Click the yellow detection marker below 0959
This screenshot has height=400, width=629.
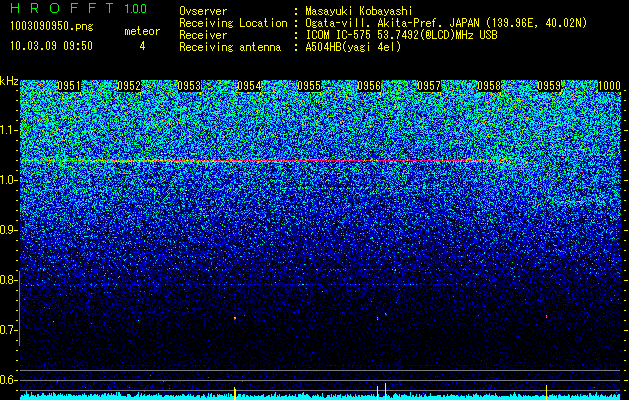[x=546, y=392]
